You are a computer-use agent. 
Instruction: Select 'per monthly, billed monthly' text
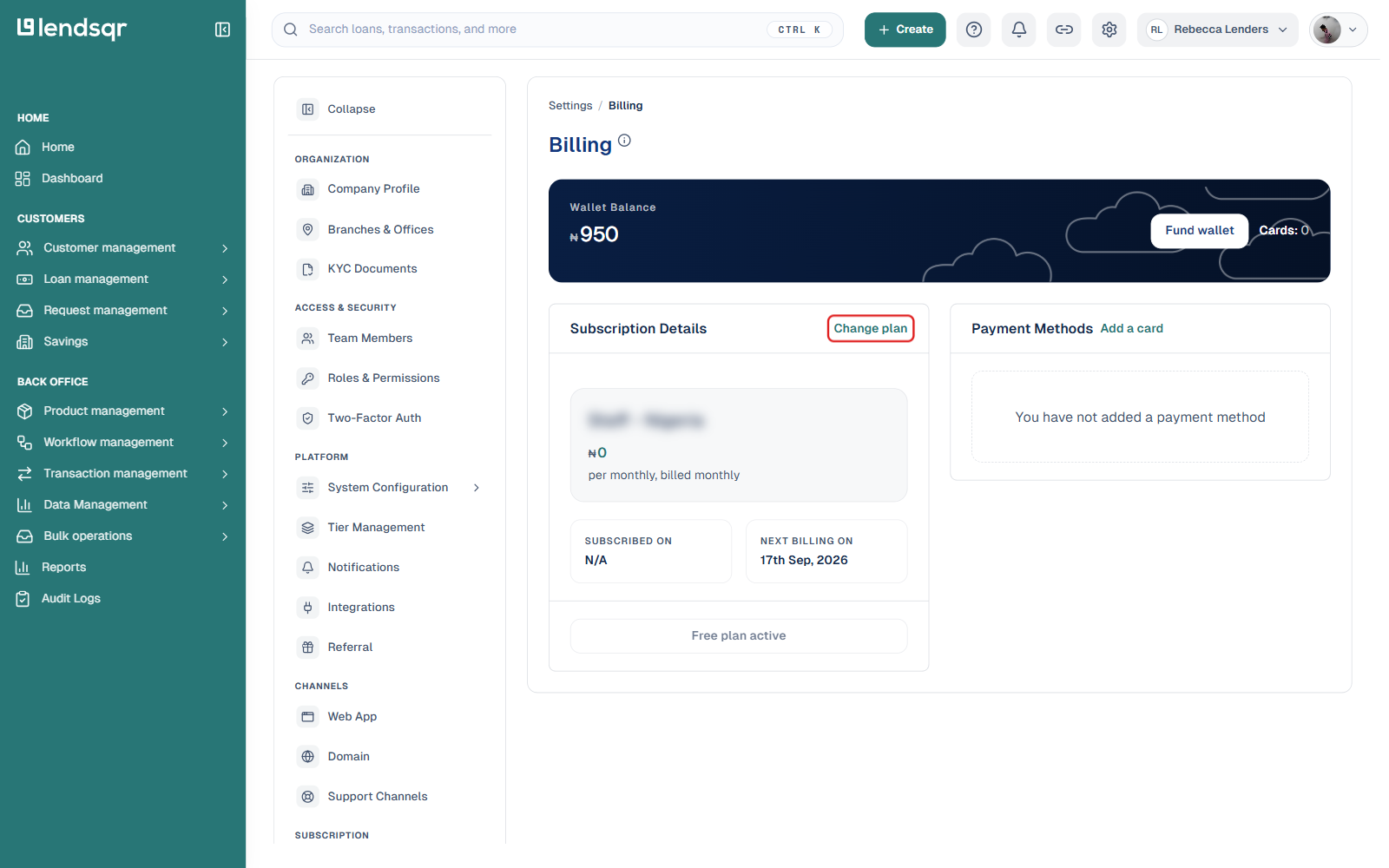tap(664, 475)
